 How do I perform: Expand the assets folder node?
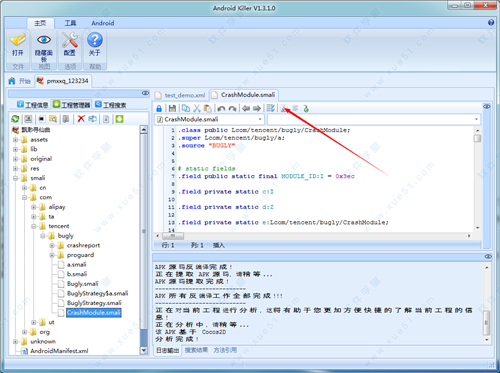15,140
